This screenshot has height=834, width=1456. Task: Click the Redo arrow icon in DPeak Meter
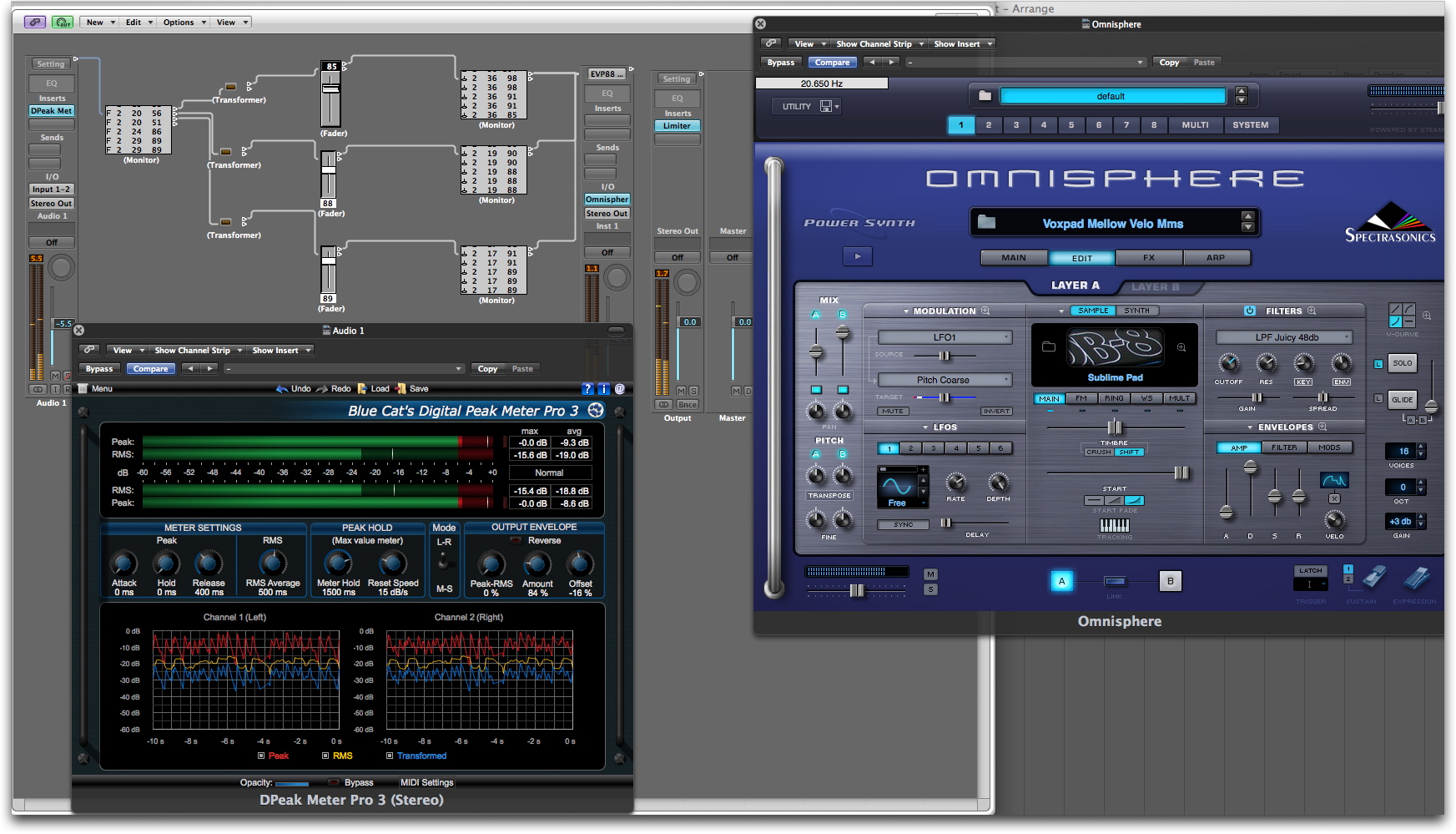tap(322, 389)
